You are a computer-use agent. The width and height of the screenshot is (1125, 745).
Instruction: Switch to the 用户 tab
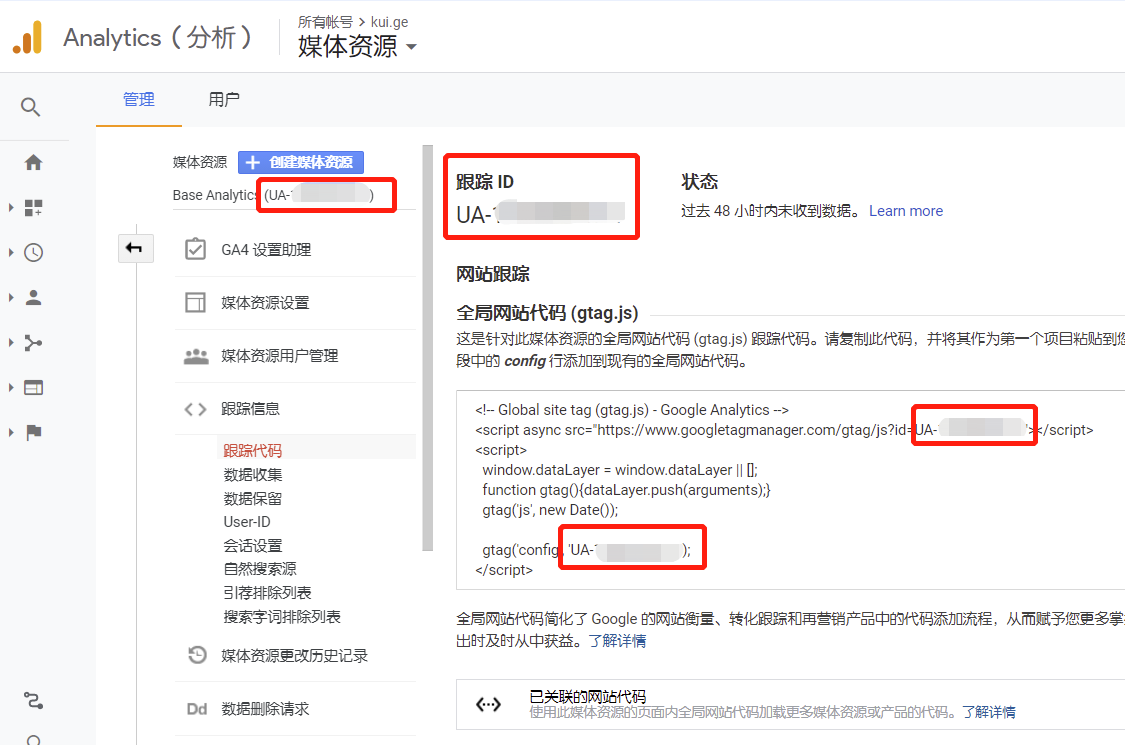[x=224, y=99]
